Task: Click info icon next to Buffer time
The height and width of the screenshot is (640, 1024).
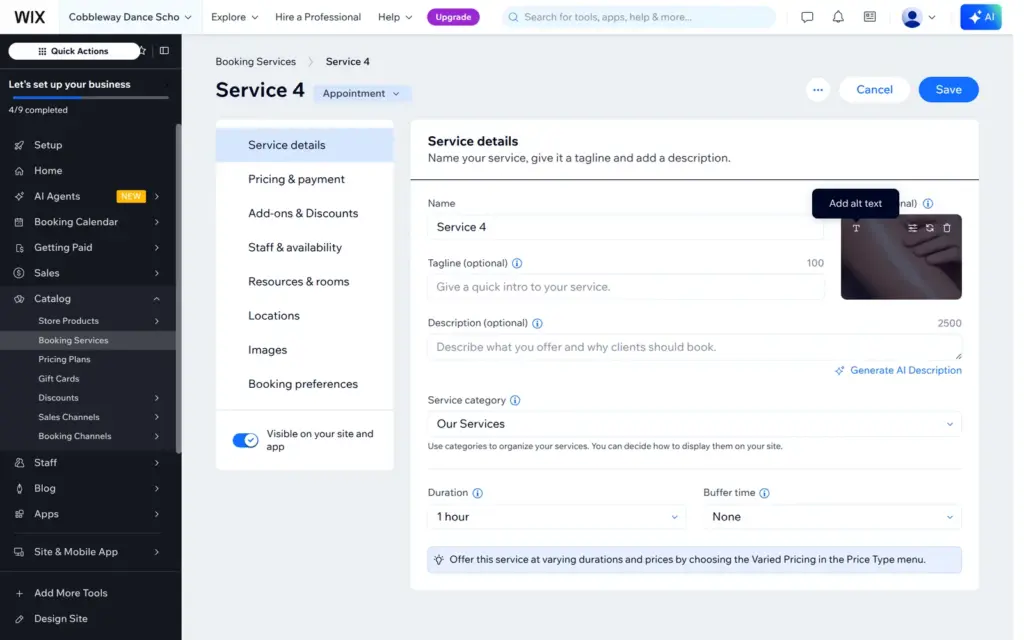Action: [764, 493]
